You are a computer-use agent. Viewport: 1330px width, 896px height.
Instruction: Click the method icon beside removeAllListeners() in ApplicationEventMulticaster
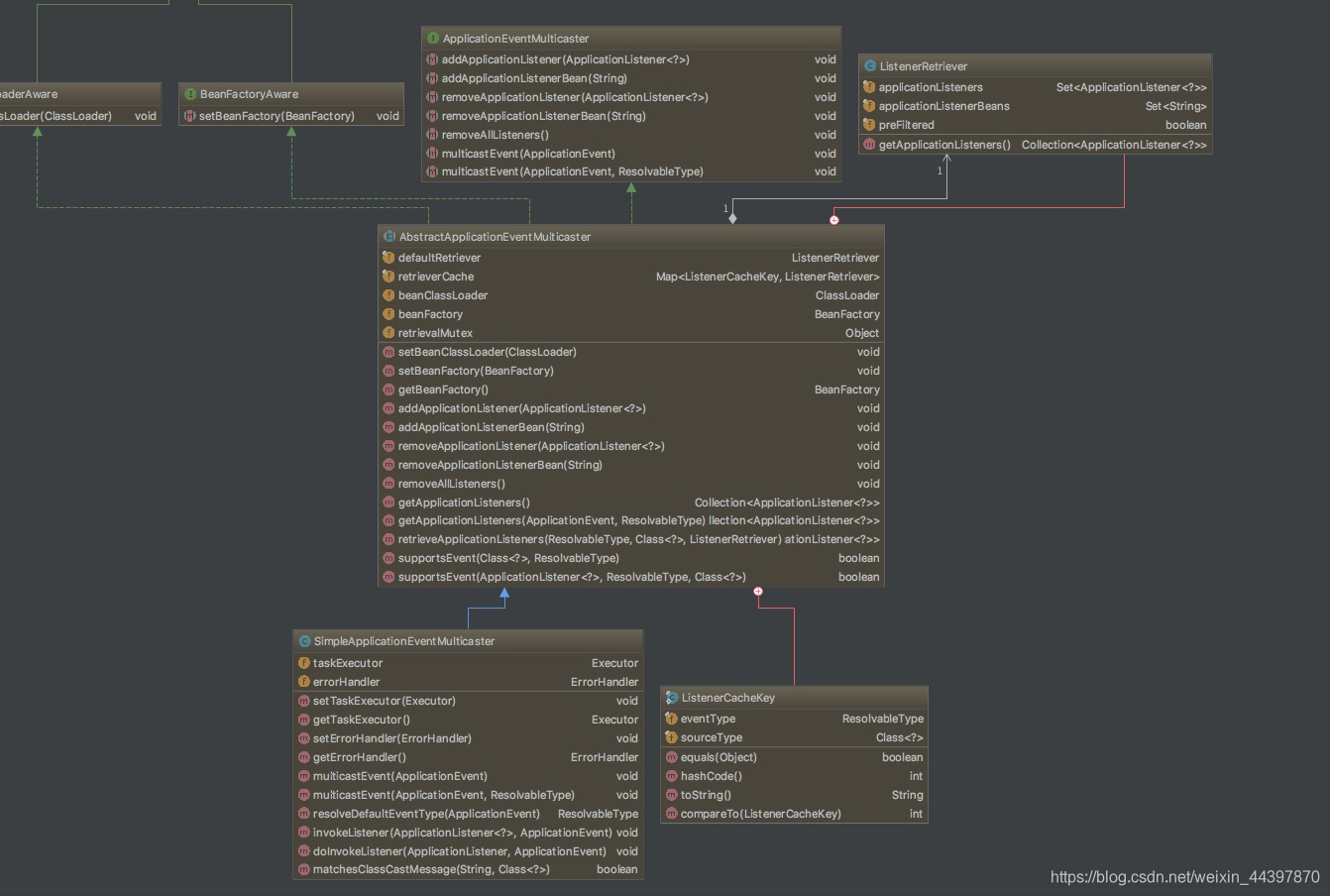432,135
